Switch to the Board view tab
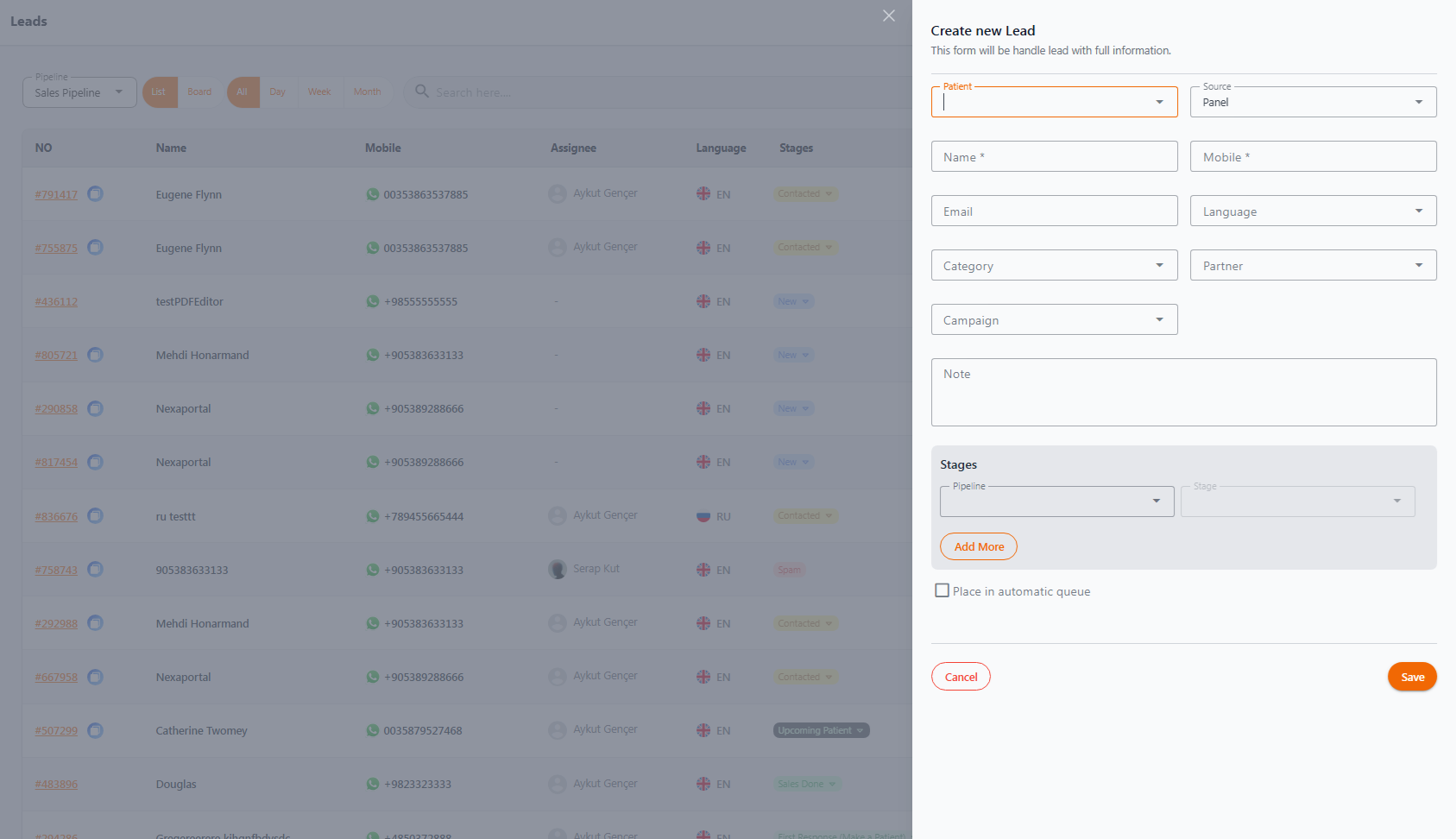1456x839 pixels. click(199, 91)
